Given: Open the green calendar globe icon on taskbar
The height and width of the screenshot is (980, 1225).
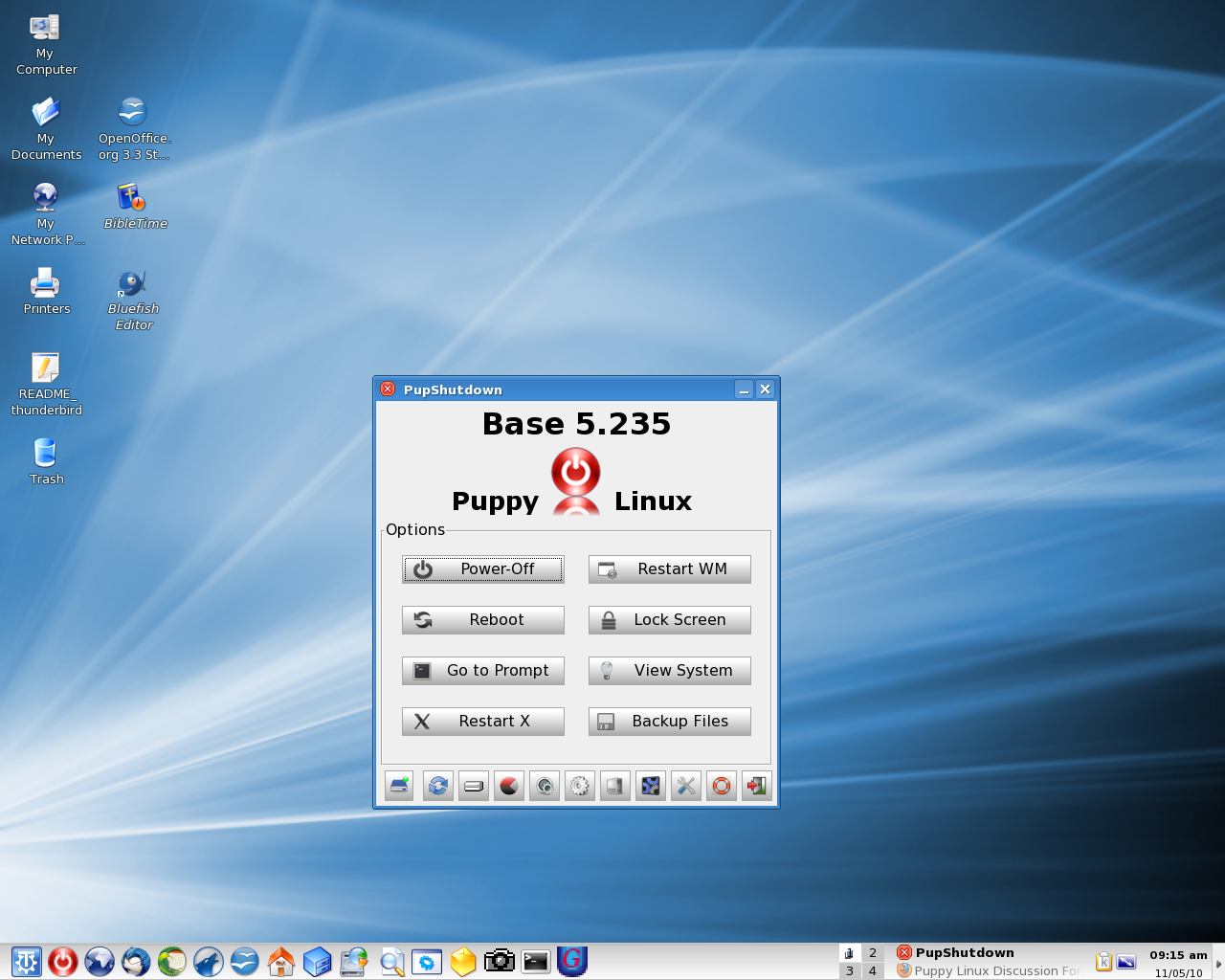Looking at the screenshot, I should coord(172,961).
